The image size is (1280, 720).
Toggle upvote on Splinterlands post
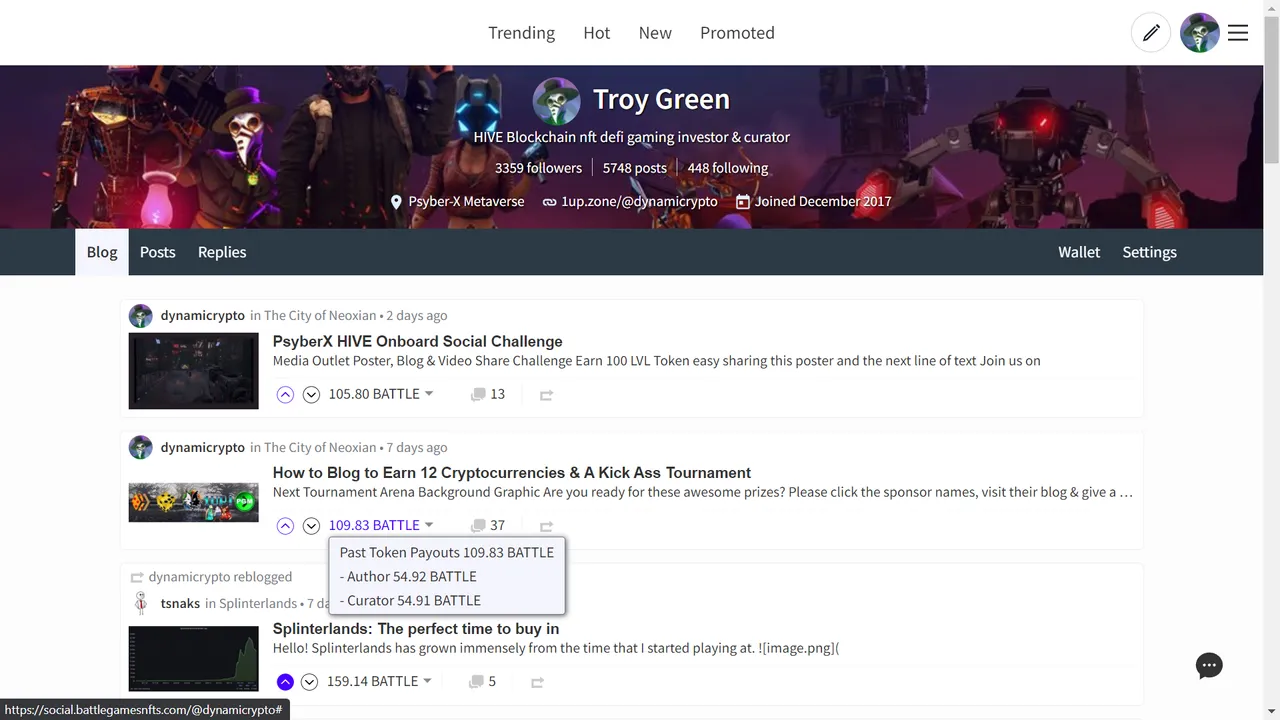point(285,682)
